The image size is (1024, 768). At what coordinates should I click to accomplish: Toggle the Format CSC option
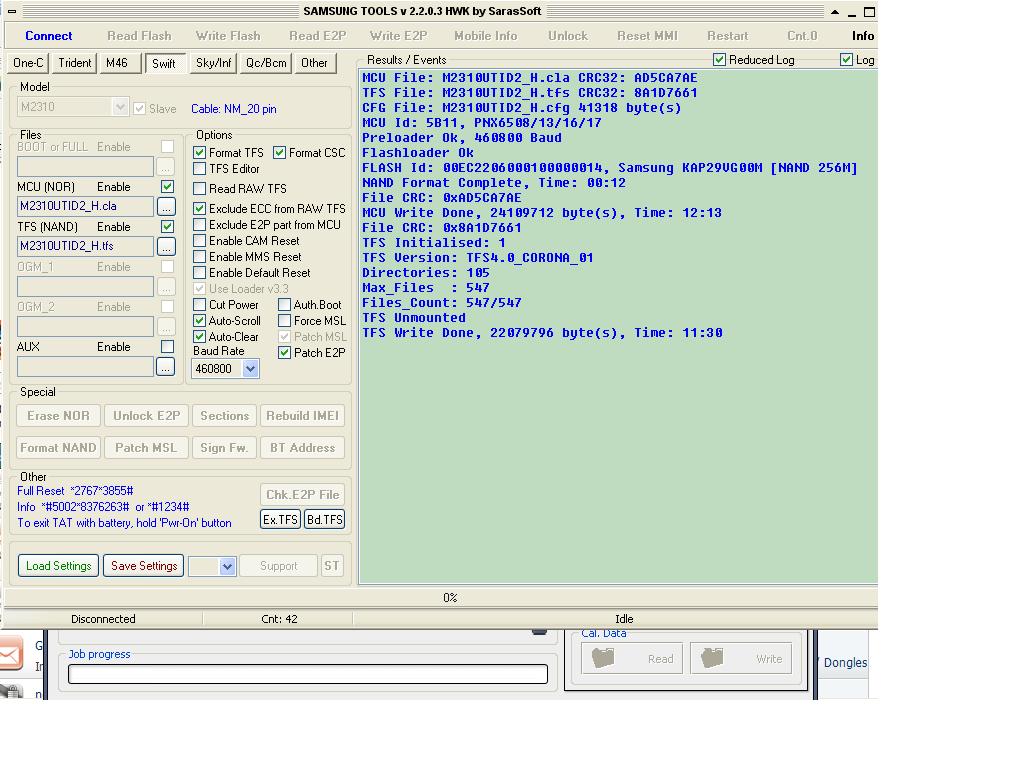point(280,153)
